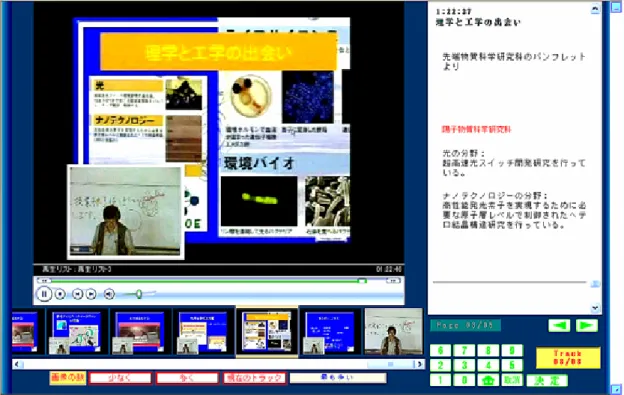Click the 多く button
Viewport: 624px width, 395px height.
[187, 378]
